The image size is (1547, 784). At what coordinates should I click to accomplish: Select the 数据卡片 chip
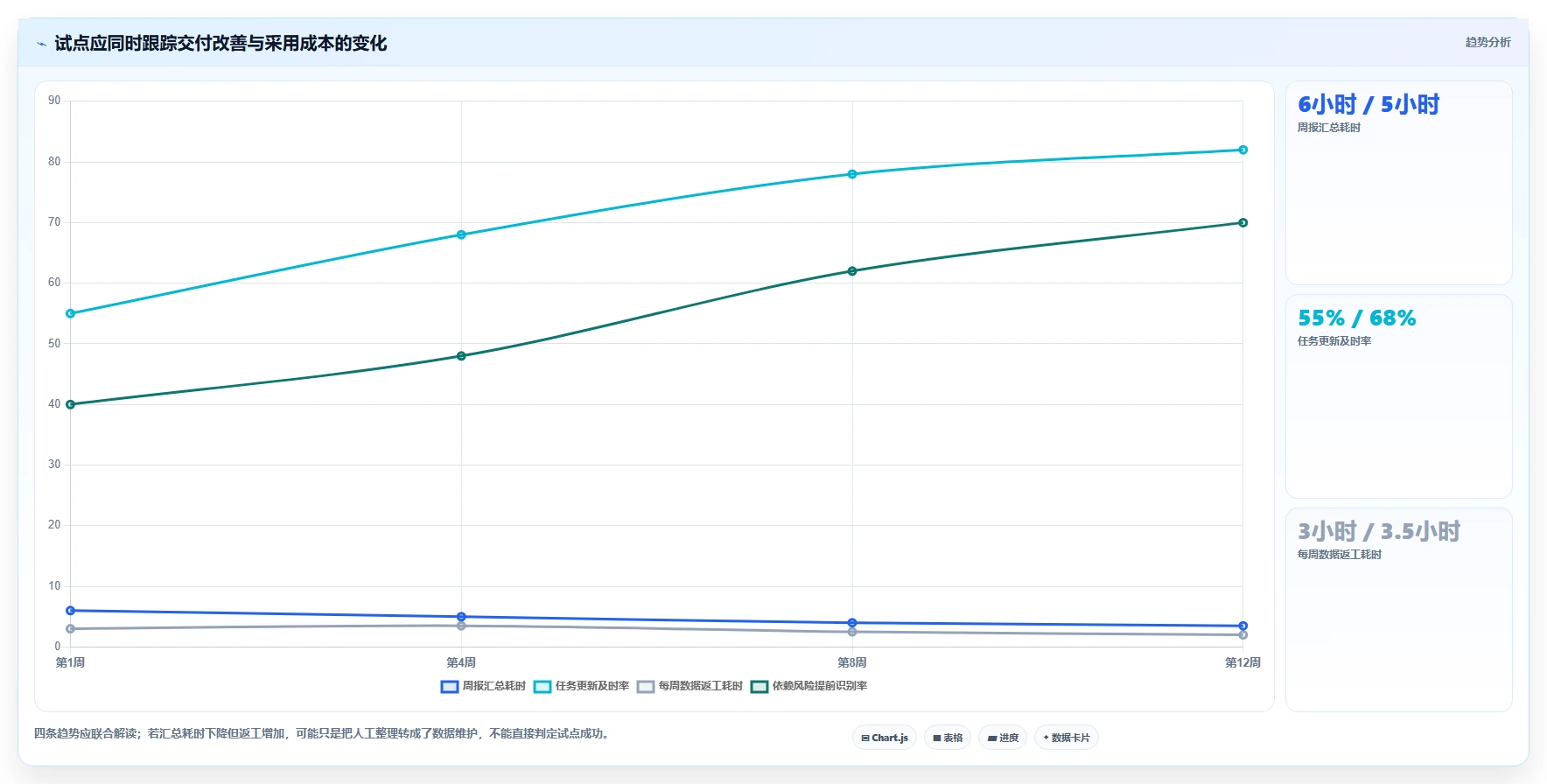click(x=1067, y=738)
